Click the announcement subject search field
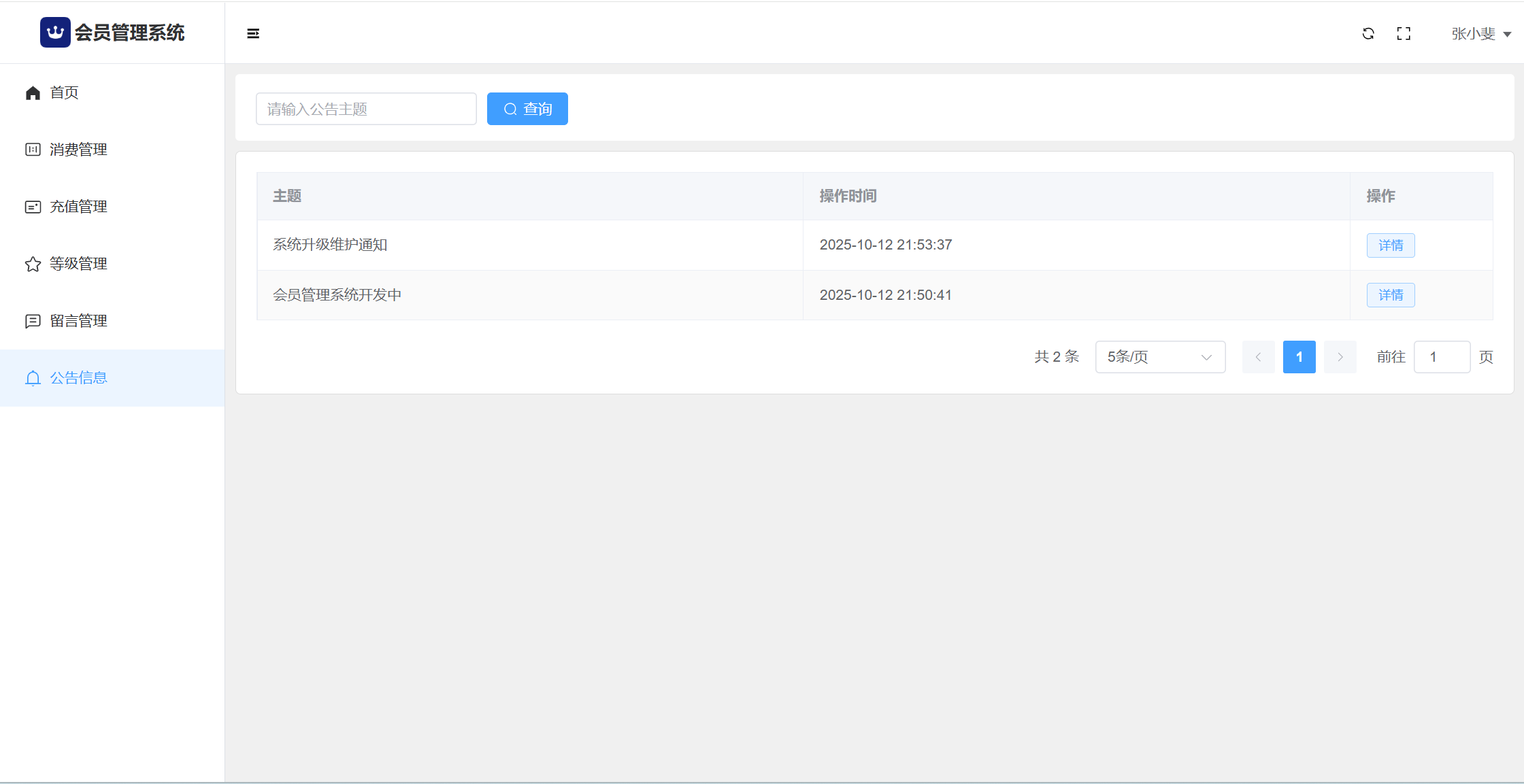Image resolution: width=1524 pixels, height=784 pixels. (x=366, y=109)
